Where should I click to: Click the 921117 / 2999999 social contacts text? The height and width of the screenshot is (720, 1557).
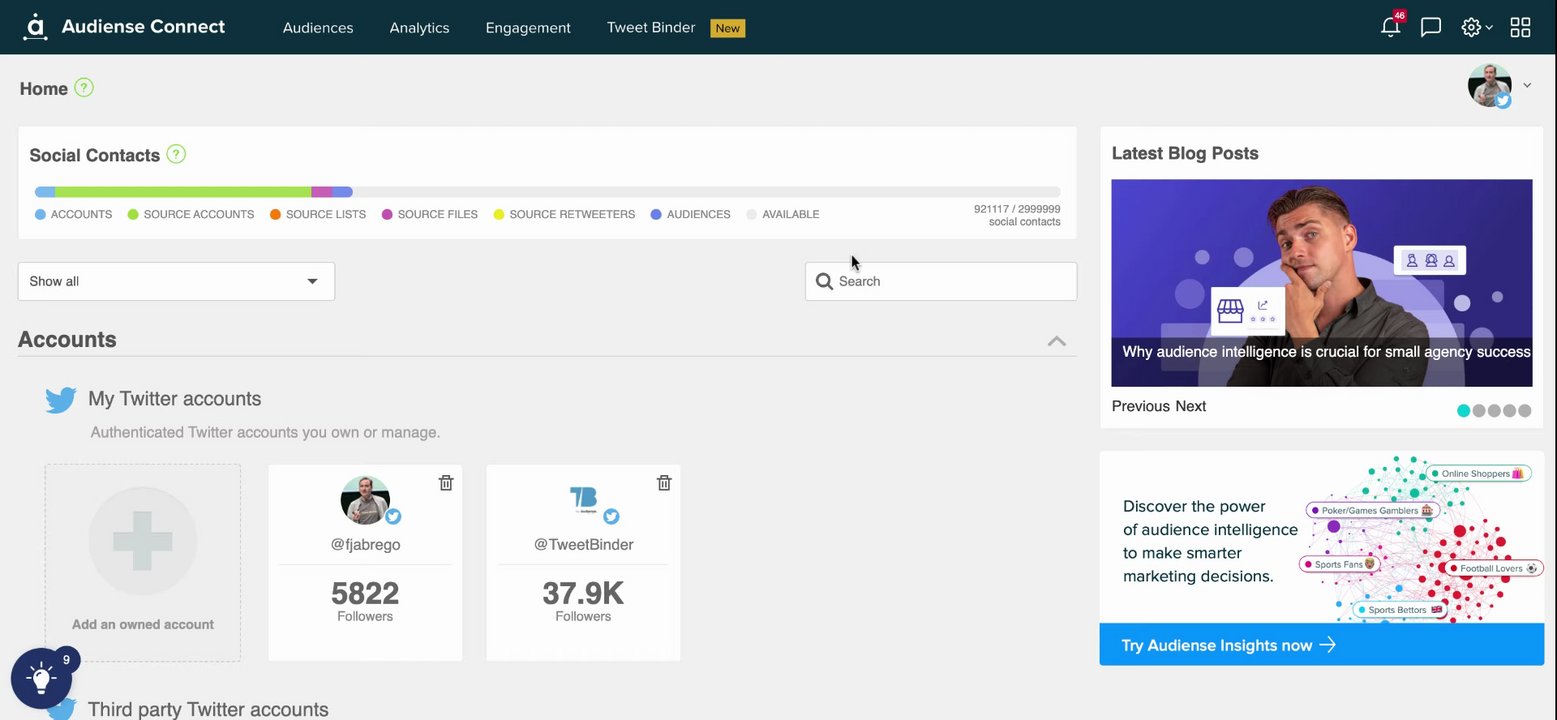point(1017,215)
